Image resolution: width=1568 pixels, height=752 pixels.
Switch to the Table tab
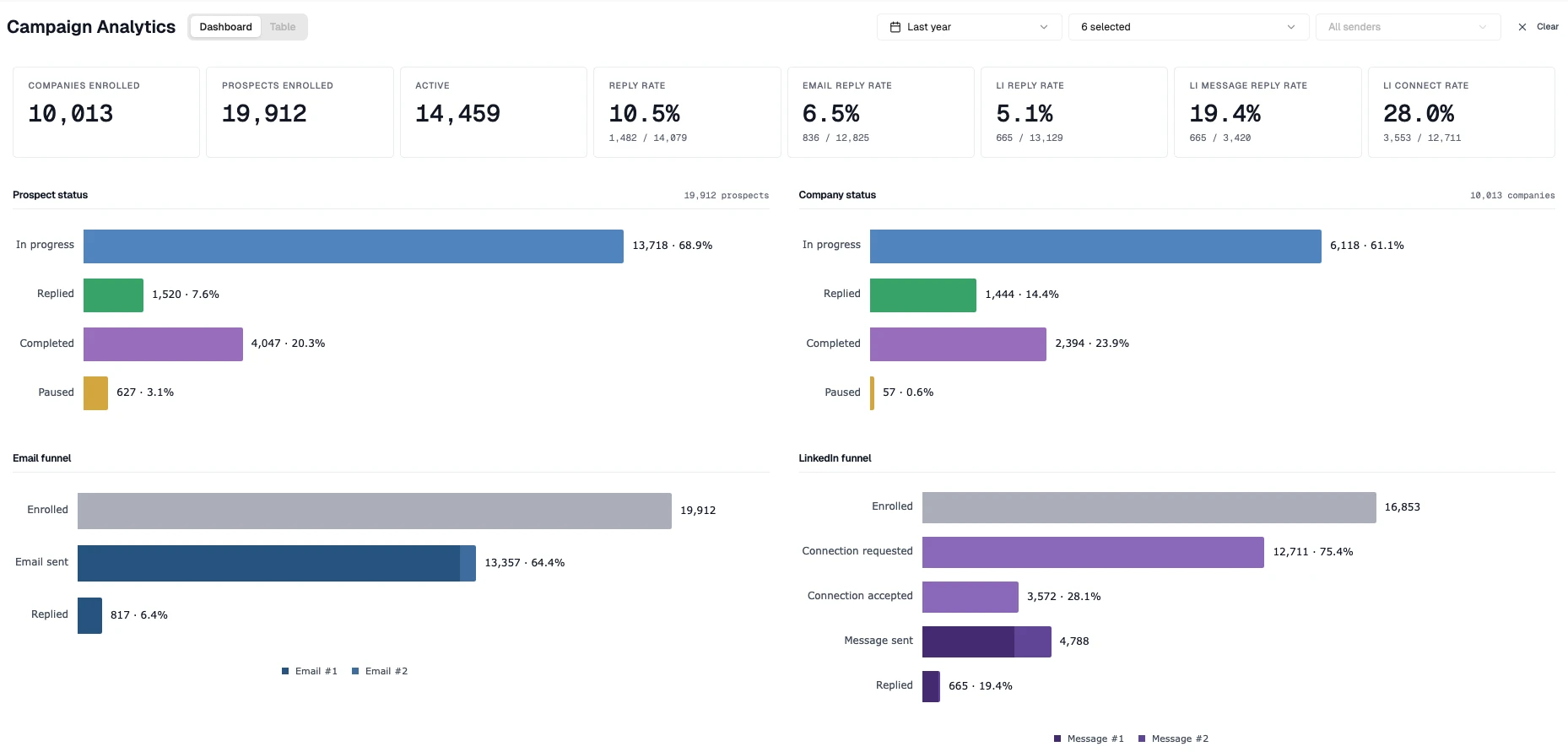pyautogui.click(x=283, y=27)
